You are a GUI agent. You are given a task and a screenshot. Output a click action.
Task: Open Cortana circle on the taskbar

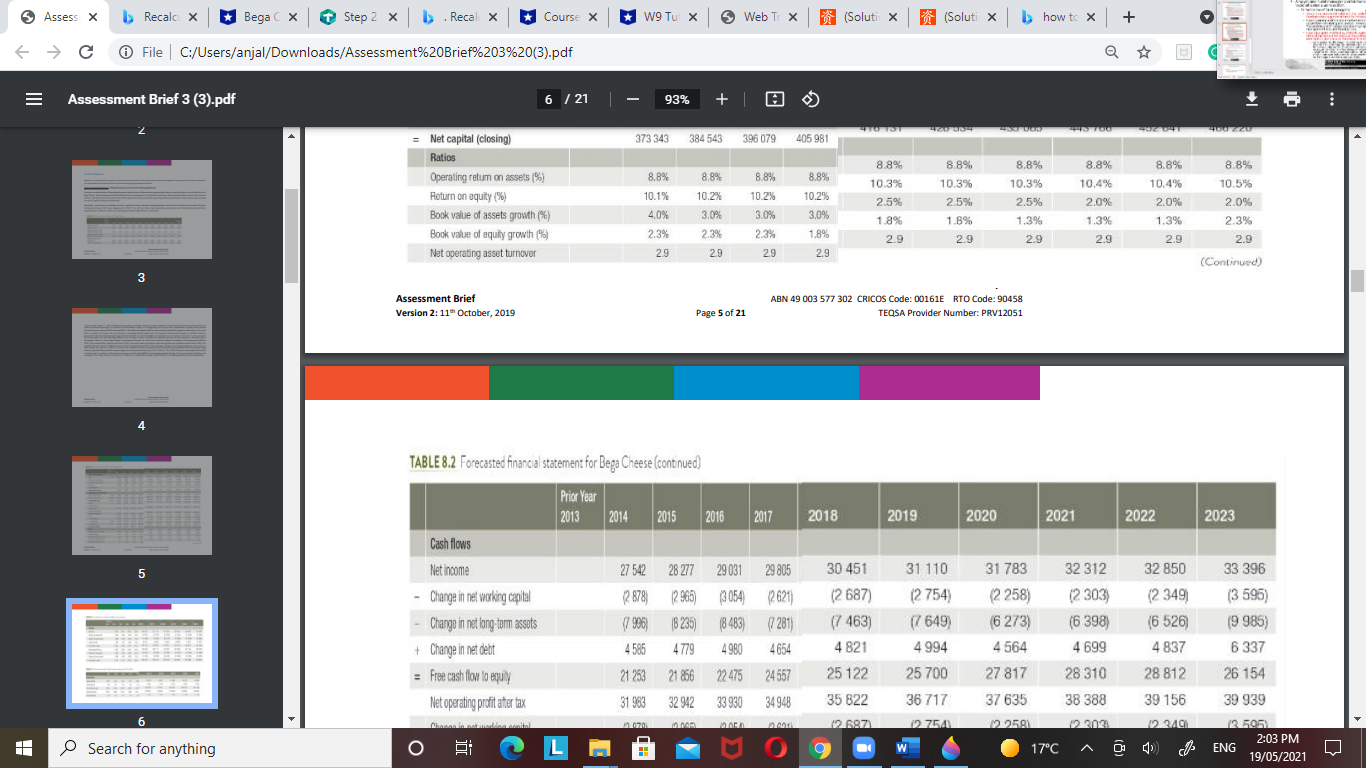pos(415,748)
